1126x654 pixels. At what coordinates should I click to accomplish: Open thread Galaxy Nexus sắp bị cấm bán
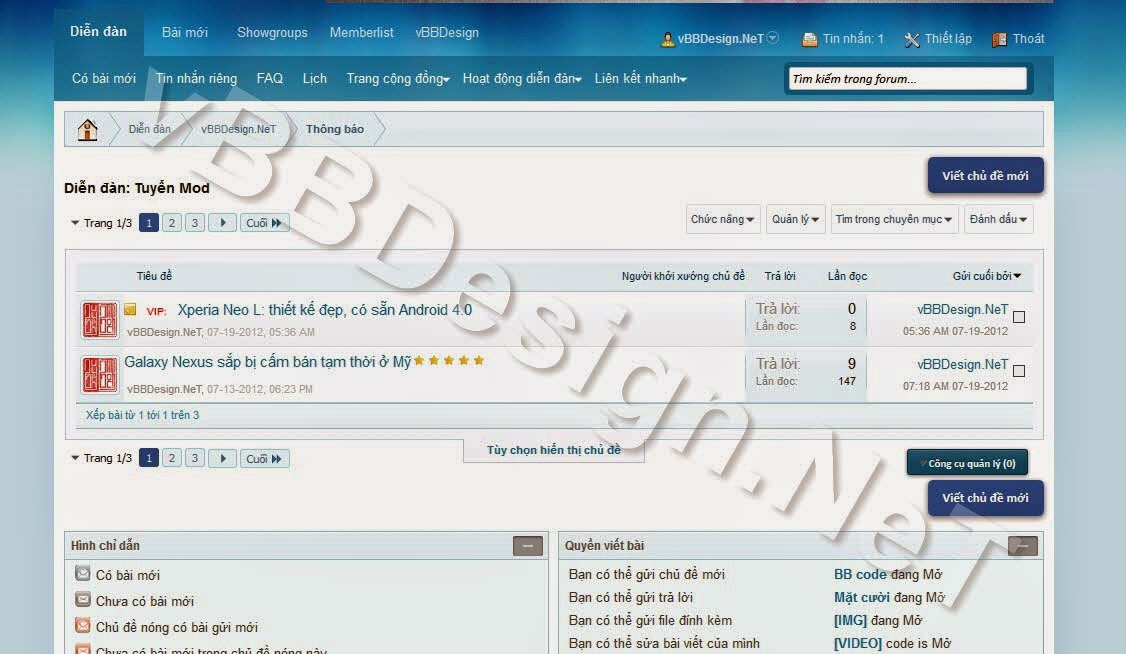coord(268,362)
